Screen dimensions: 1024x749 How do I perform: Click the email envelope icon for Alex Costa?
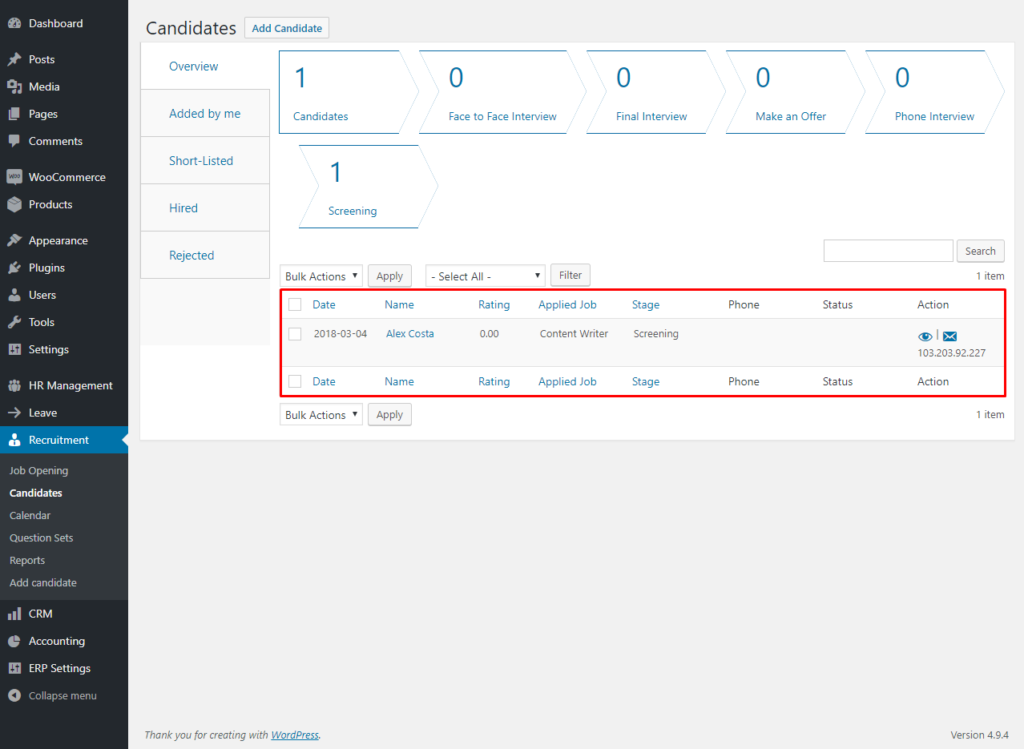coord(949,336)
